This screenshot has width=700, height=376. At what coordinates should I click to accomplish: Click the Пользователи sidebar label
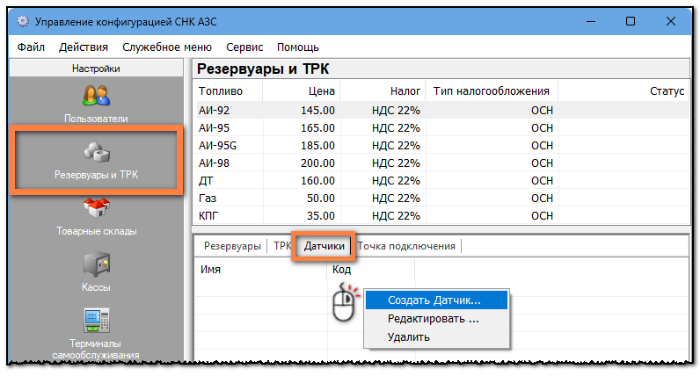96,118
